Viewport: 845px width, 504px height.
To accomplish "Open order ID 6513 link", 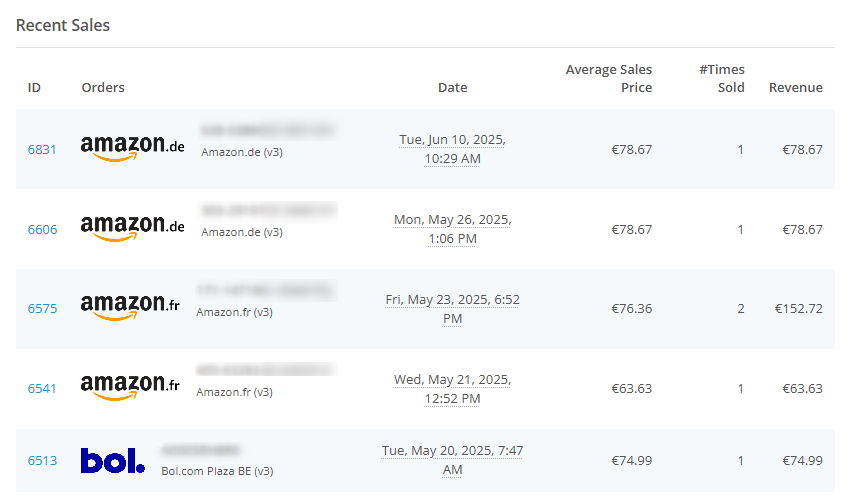I will (42, 460).
